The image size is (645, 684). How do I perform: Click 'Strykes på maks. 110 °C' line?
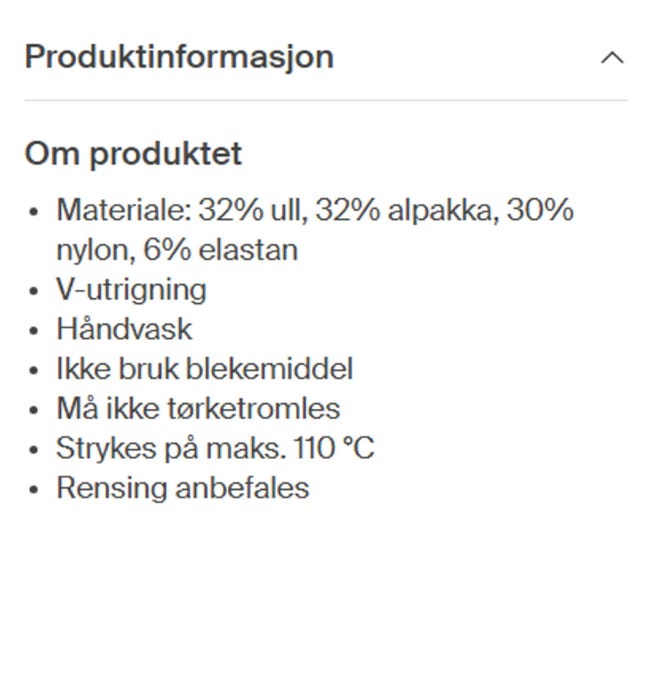215,449
